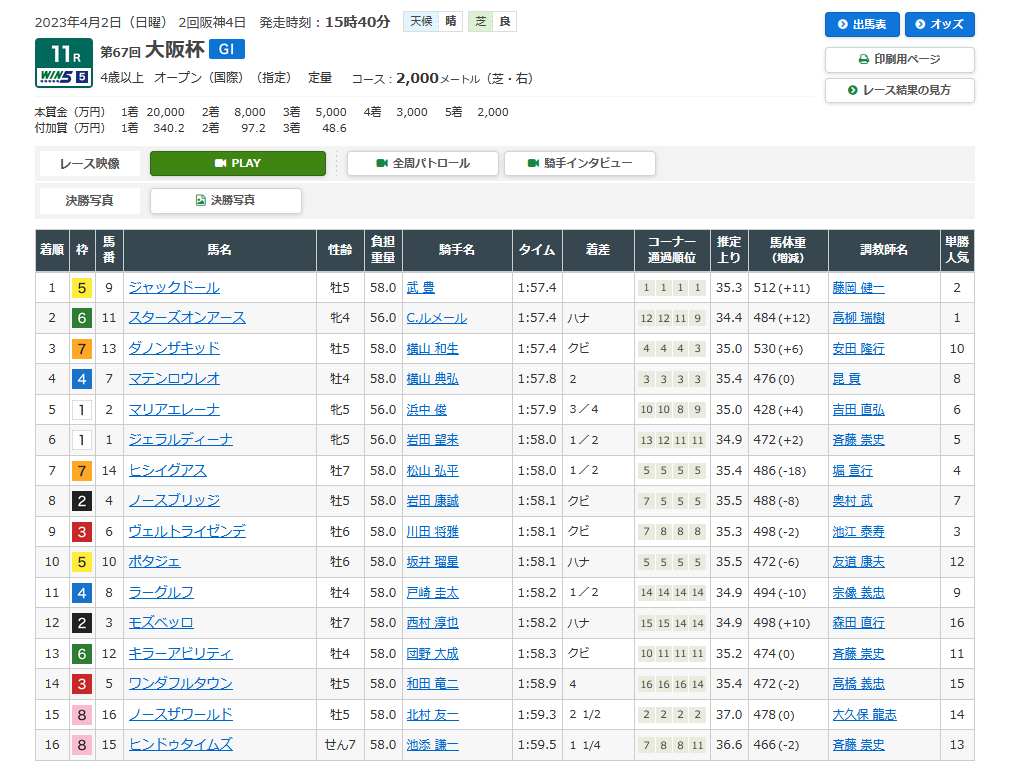Click trainer name 池江 泰寿
The width and height of the screenshot is (1010, 775).
(x=858, y=531)
